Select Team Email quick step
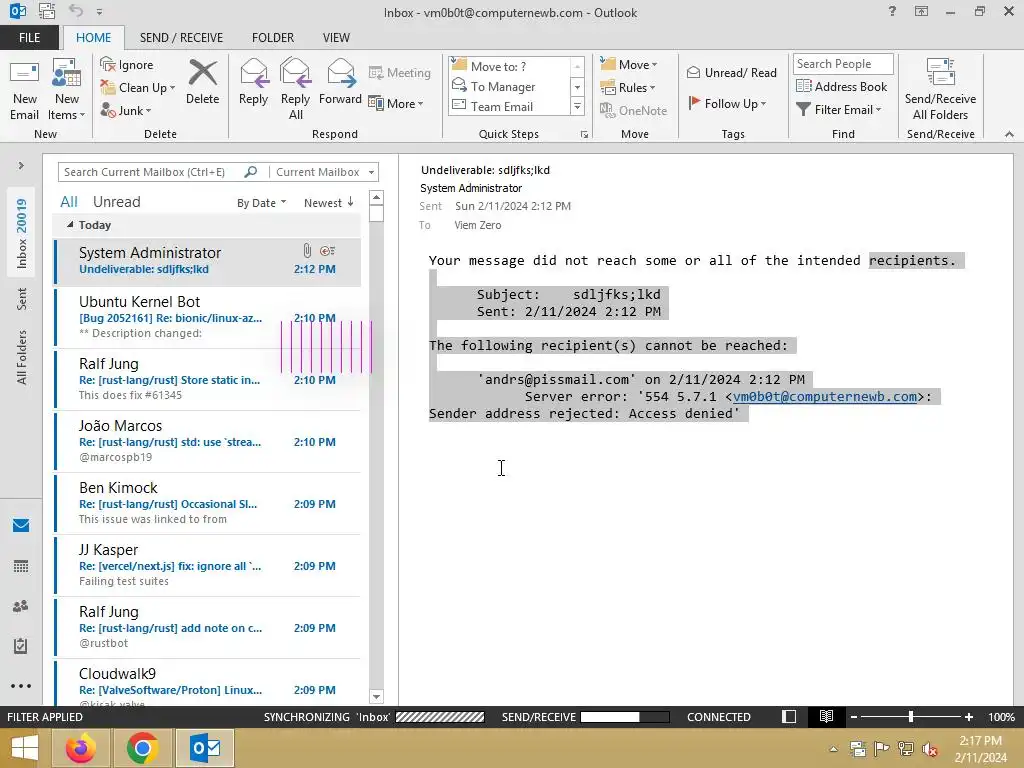The image size is (1024, 768). click(x=508, y=106)
